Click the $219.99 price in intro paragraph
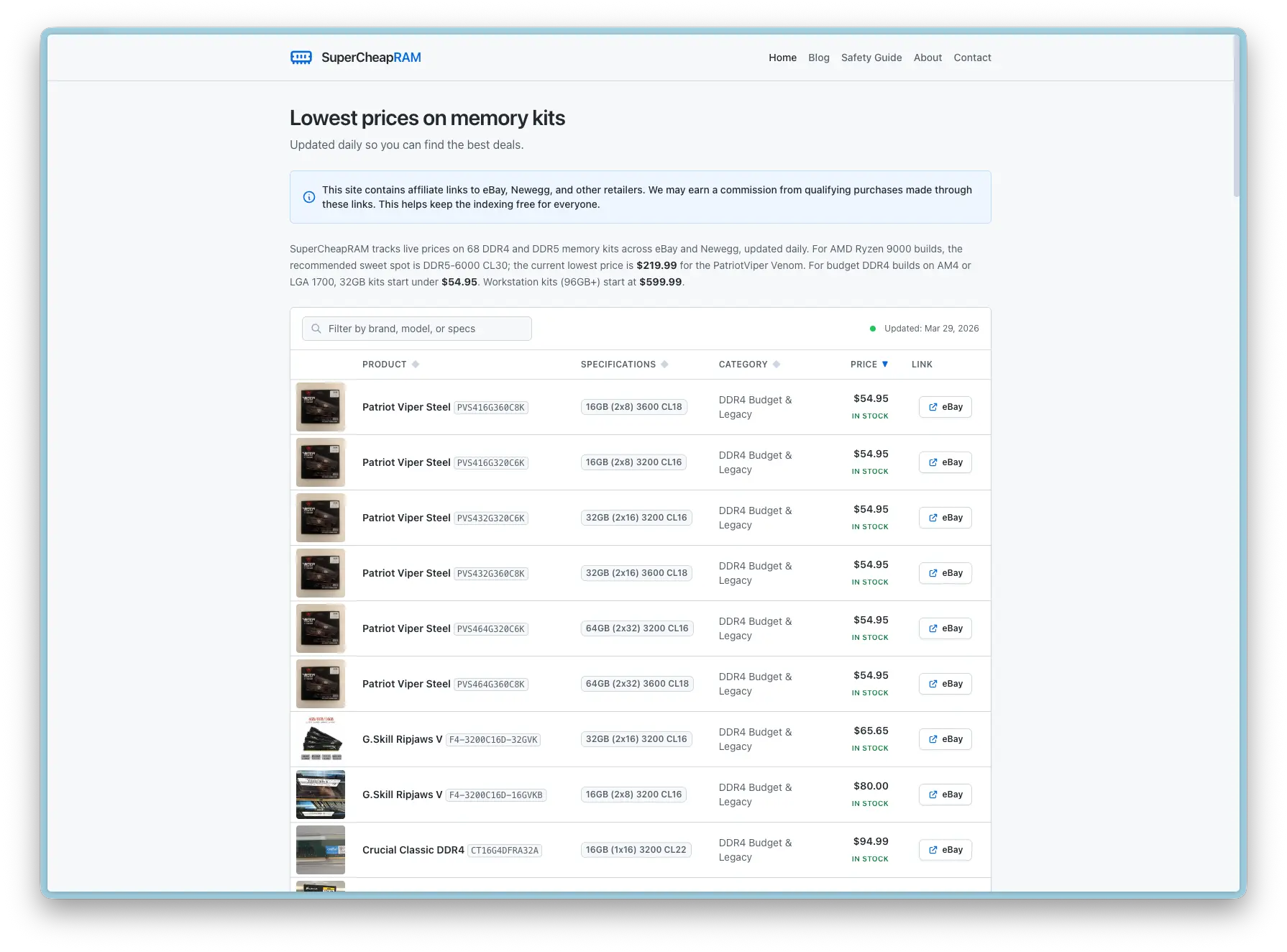The height and width of the screenshot is (952, 1287). point(656,265)
